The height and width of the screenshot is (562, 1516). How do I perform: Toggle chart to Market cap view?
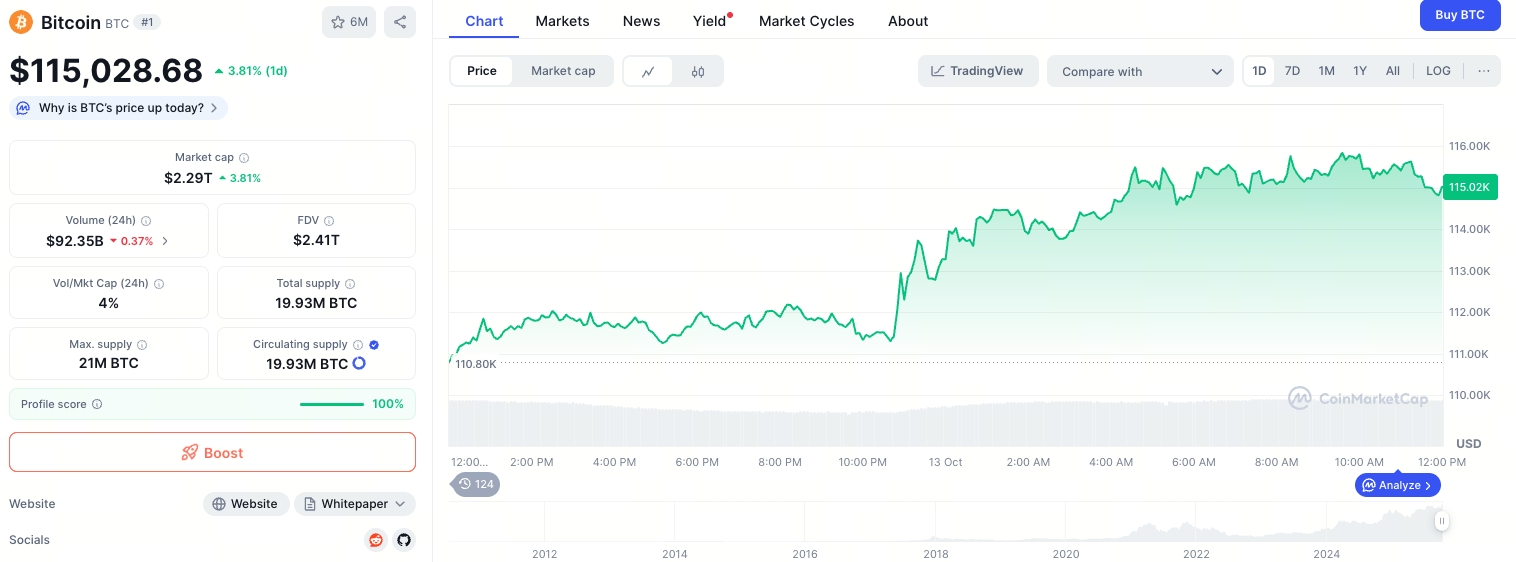tap(563, 71)
